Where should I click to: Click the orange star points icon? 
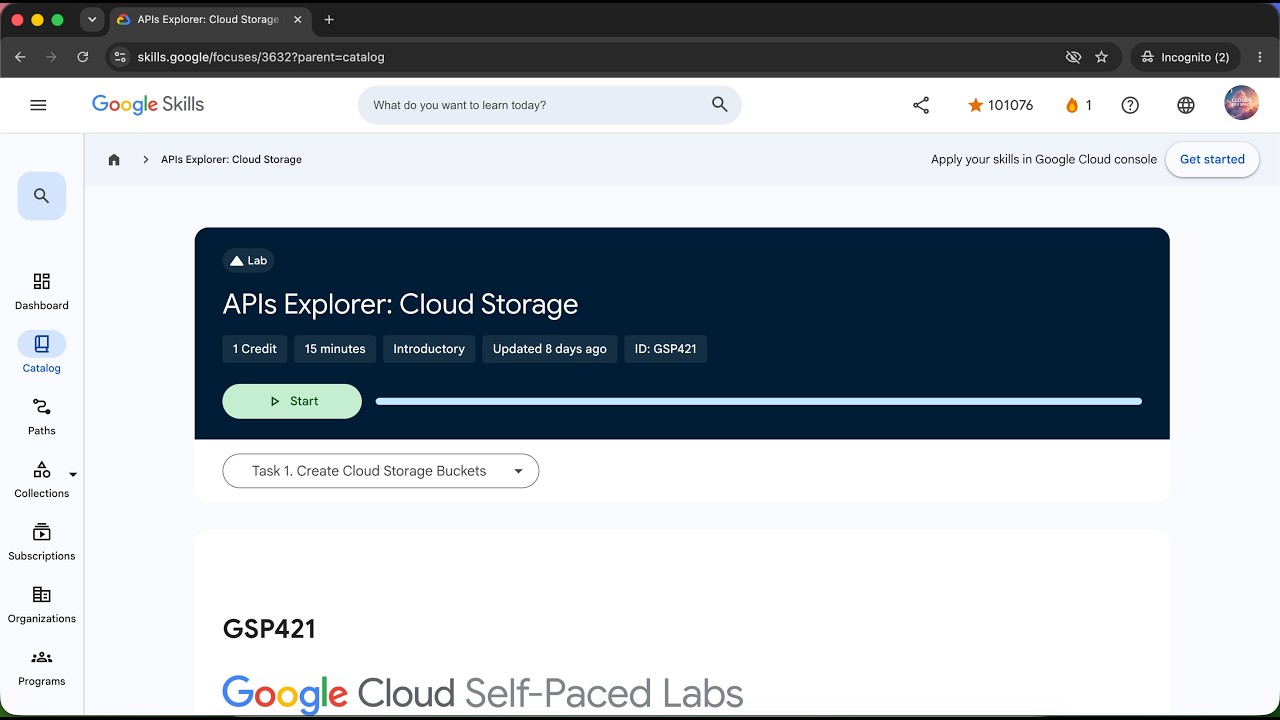click(x=975, y=105)
